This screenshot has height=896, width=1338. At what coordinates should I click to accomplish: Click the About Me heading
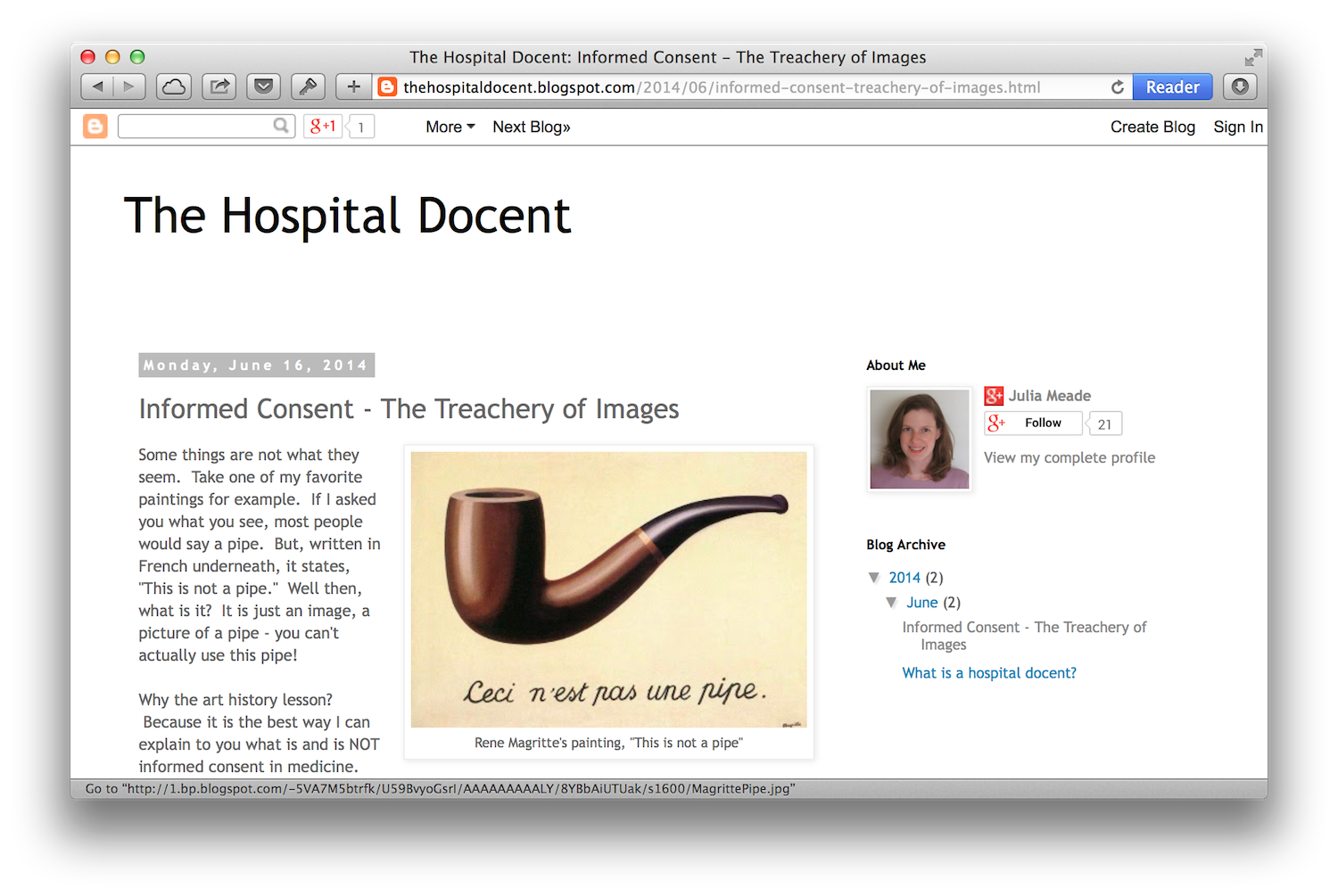[896, 366]
